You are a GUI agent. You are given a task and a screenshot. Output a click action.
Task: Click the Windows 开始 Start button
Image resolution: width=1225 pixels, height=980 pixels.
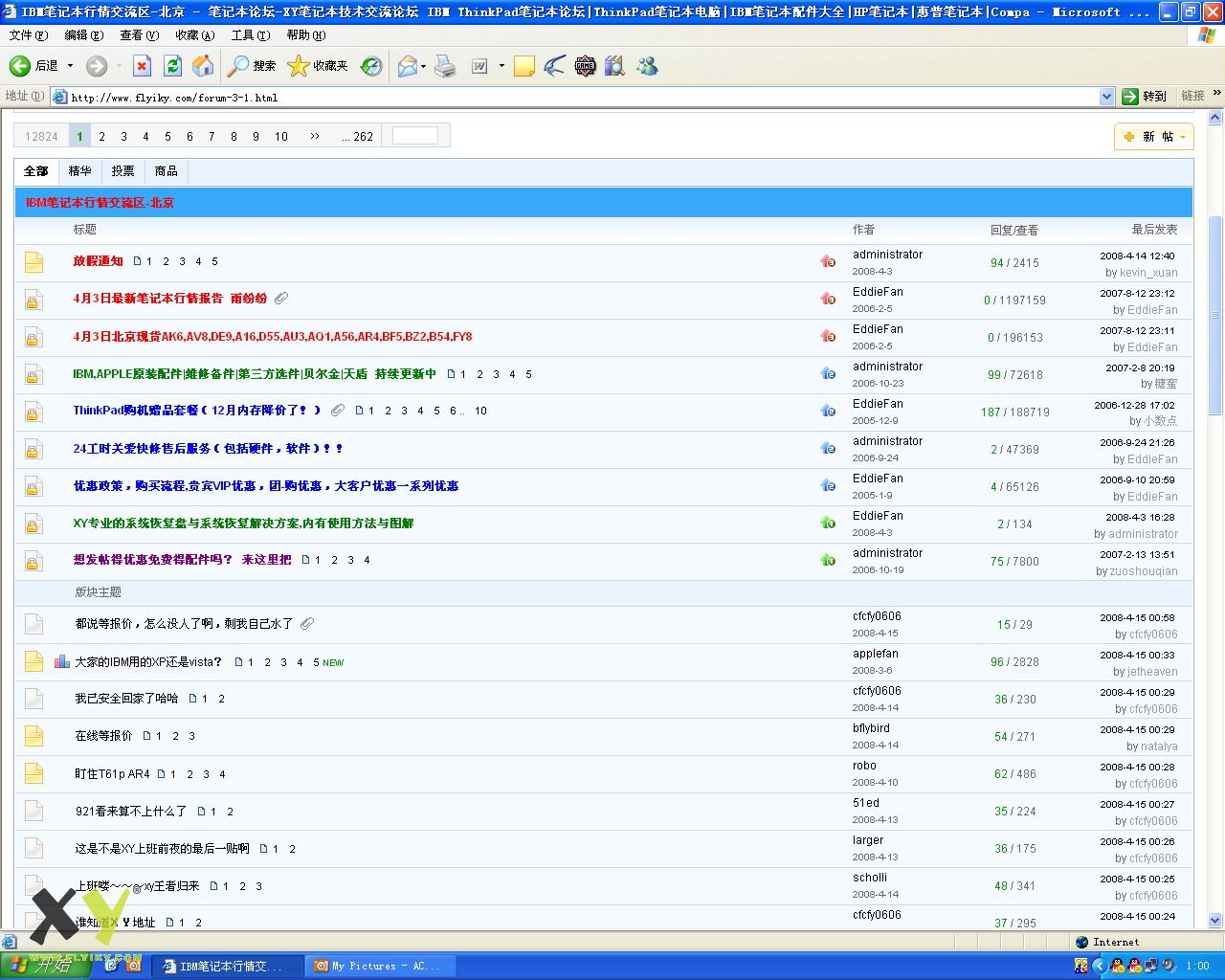pos(45,966)
